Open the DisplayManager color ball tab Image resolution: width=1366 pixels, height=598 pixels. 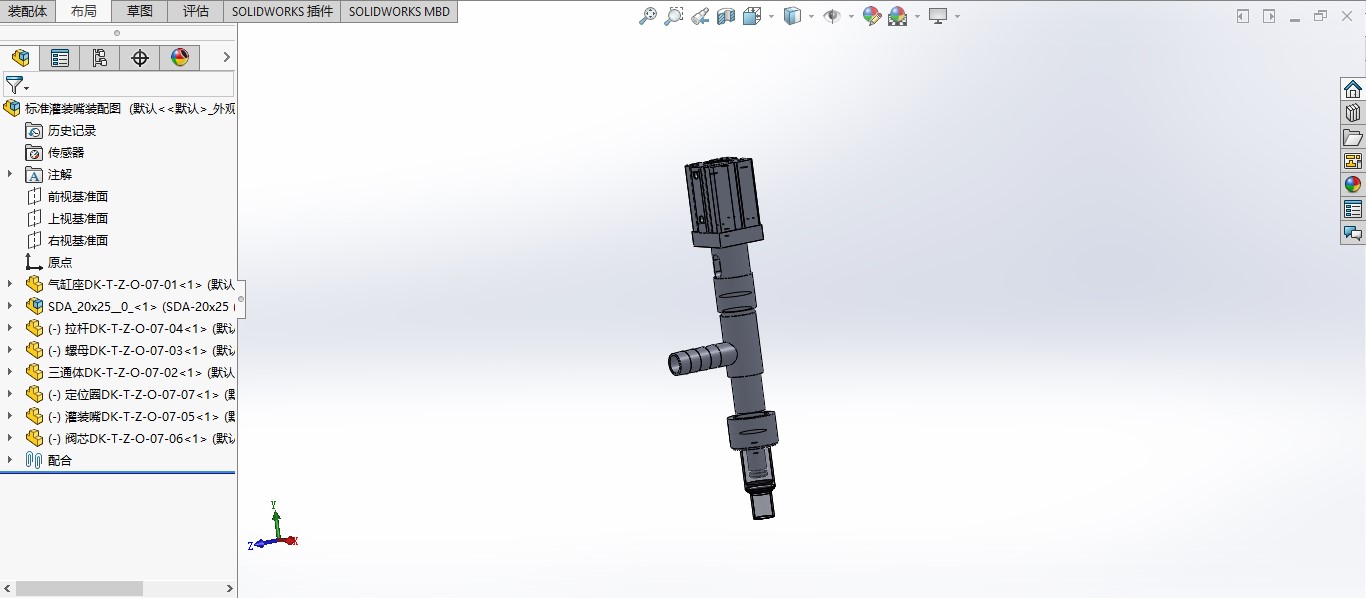(180, 58)
